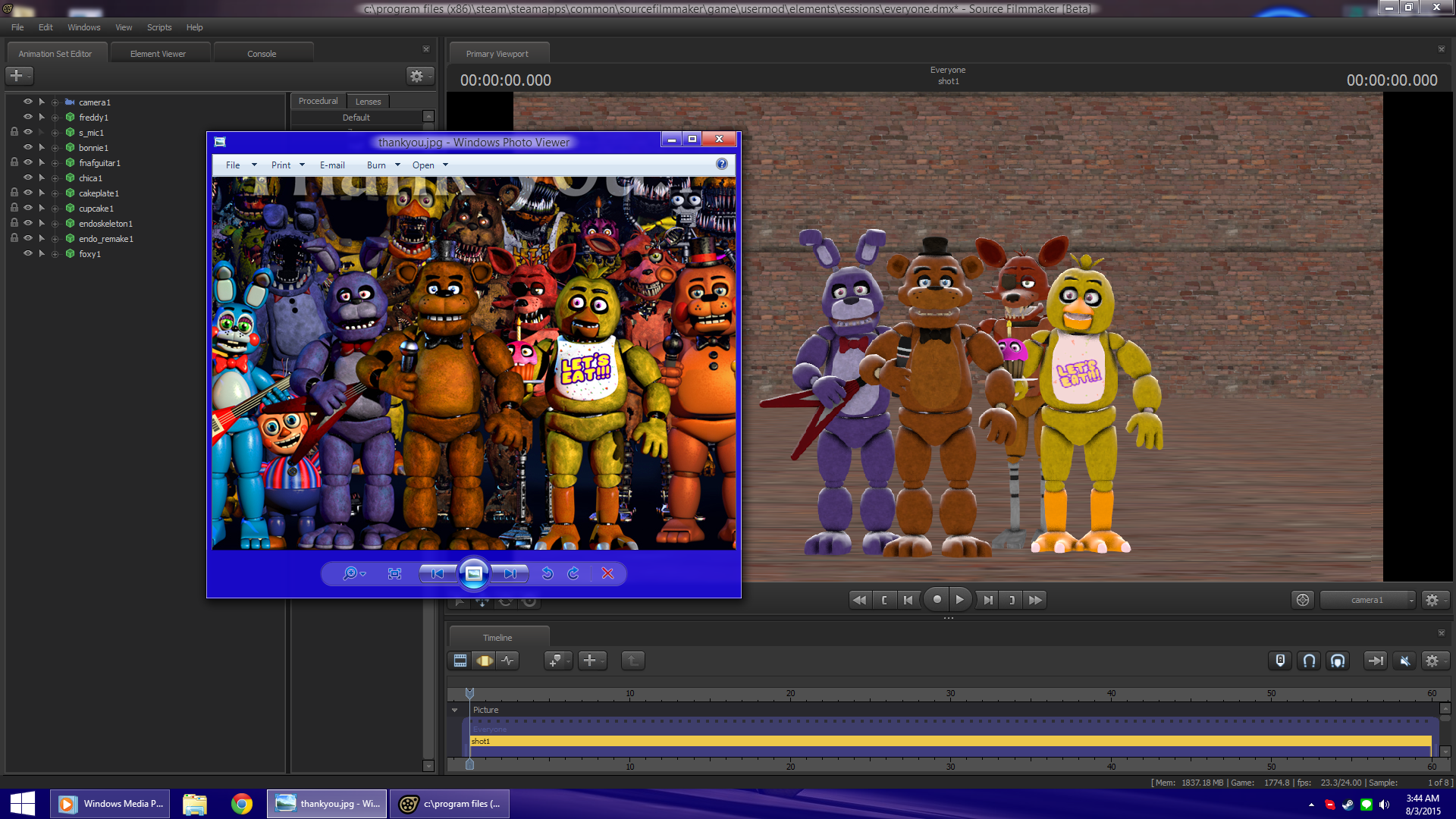Open viewport settings gear menu

[x=1435, y=600]
